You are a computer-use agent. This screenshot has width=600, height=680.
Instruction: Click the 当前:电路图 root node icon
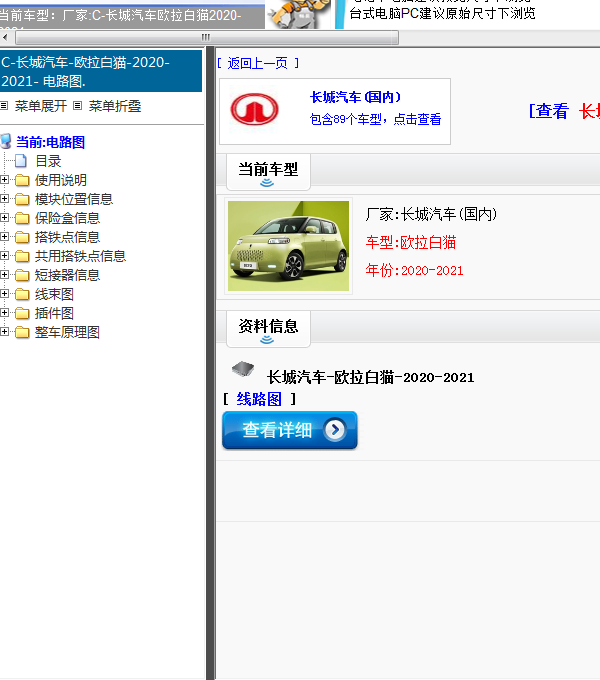(6, 141)
